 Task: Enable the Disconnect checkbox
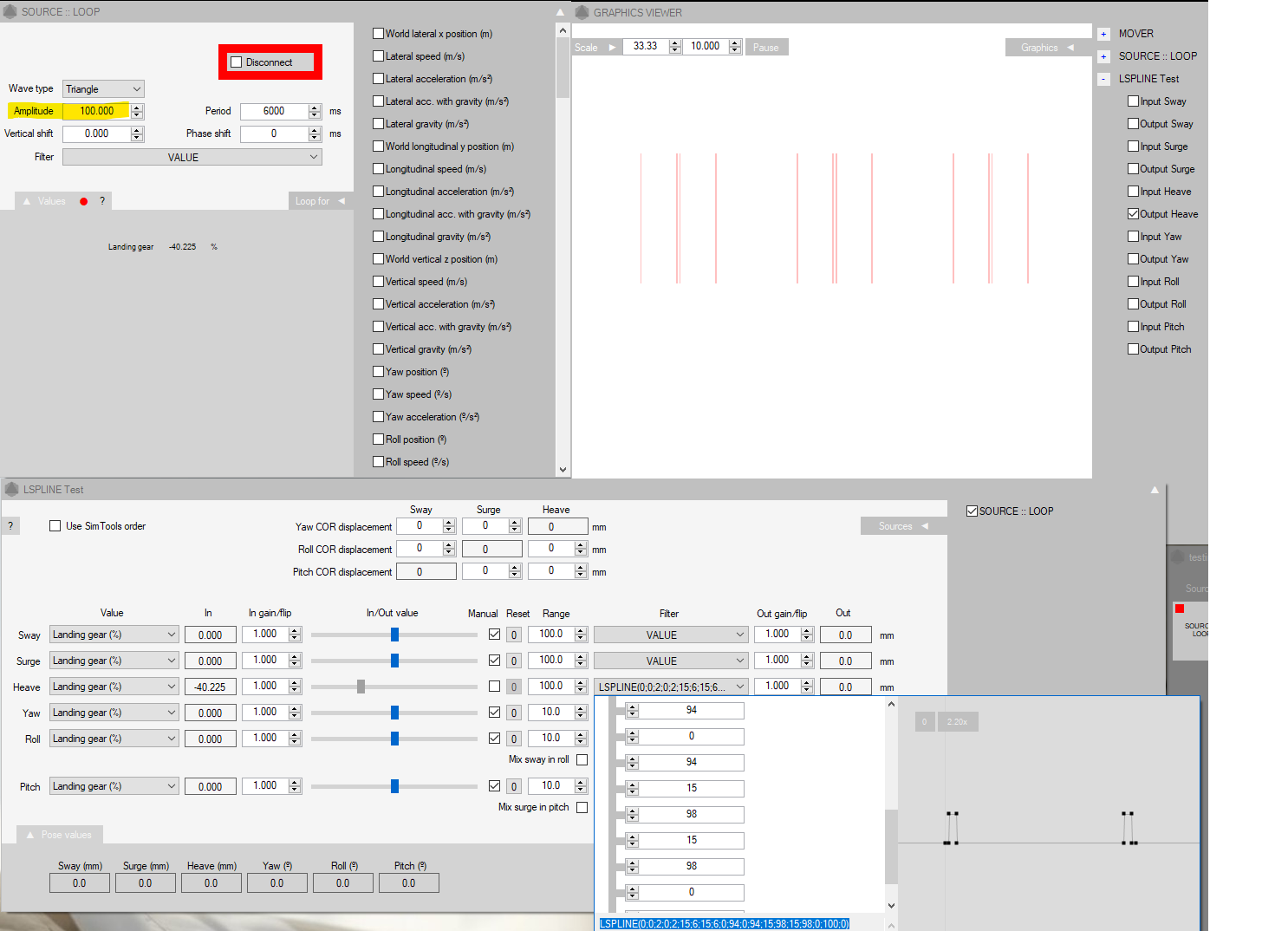click(237, 62)
